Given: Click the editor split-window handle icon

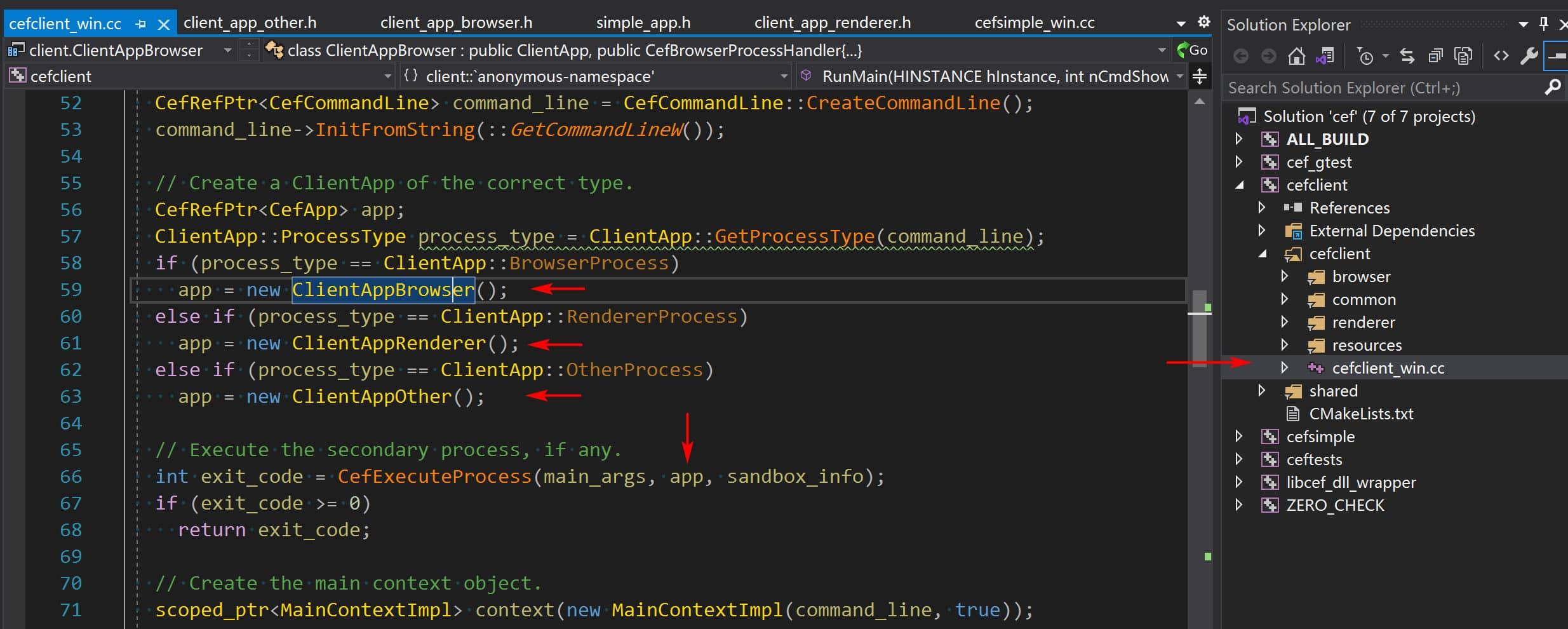Looking at the screenshot, I should coord(1200,77).
